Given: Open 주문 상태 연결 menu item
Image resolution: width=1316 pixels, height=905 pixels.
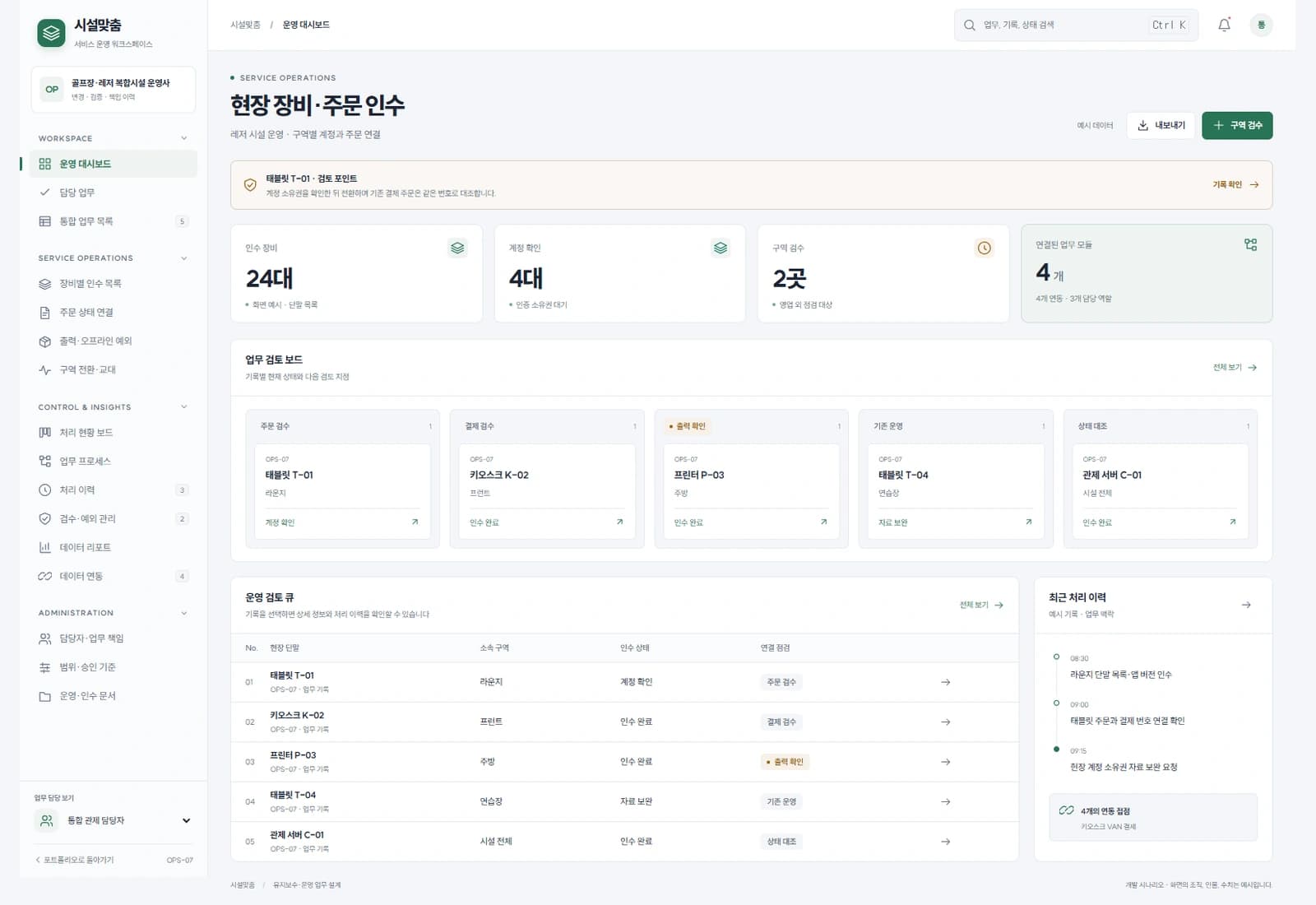Looking at the screenshot, I should pos(114,313).
